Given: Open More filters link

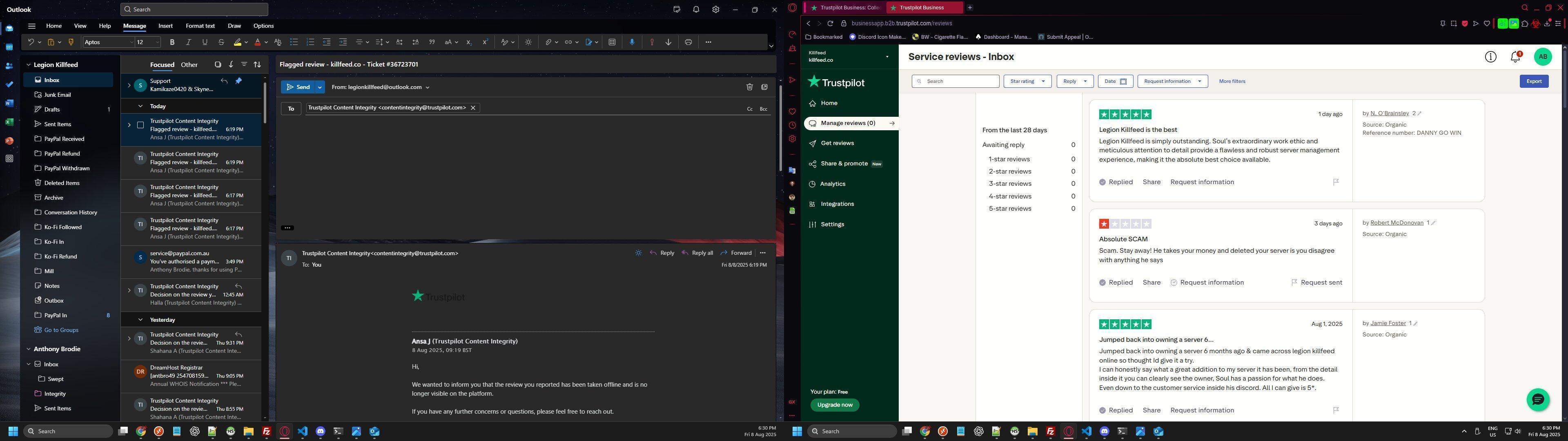Looking at the screenshot, I should point(1232,81).
